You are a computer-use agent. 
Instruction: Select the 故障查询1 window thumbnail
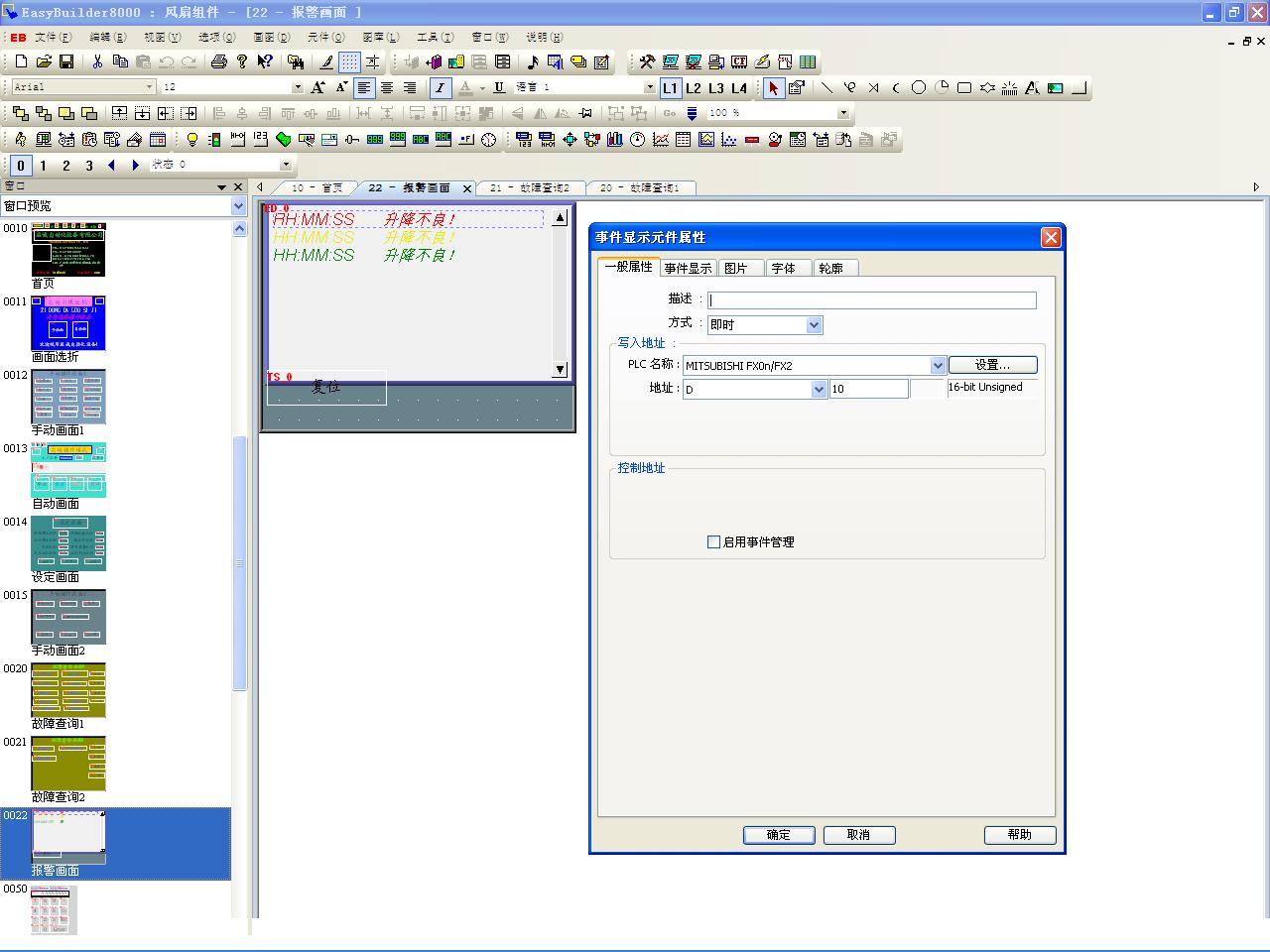[x=67, y=690]
